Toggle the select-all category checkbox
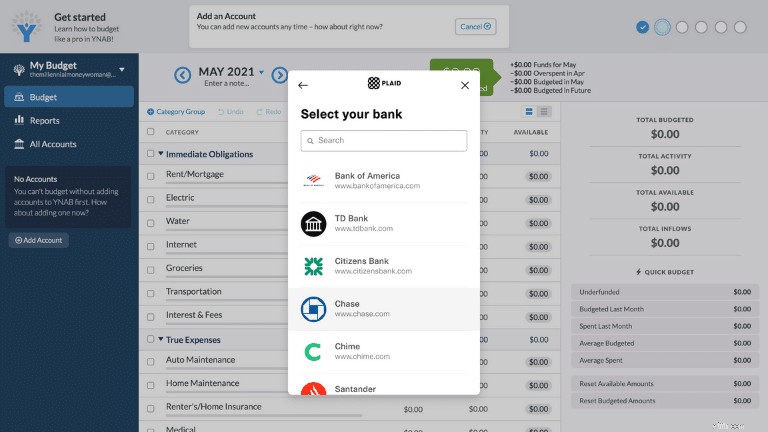768x432 pixels. pos(150,132)
